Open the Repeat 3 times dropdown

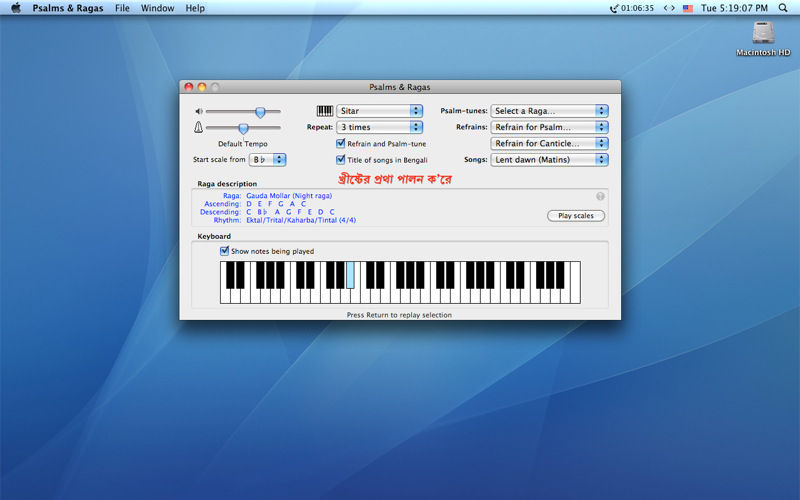(380, 127)
